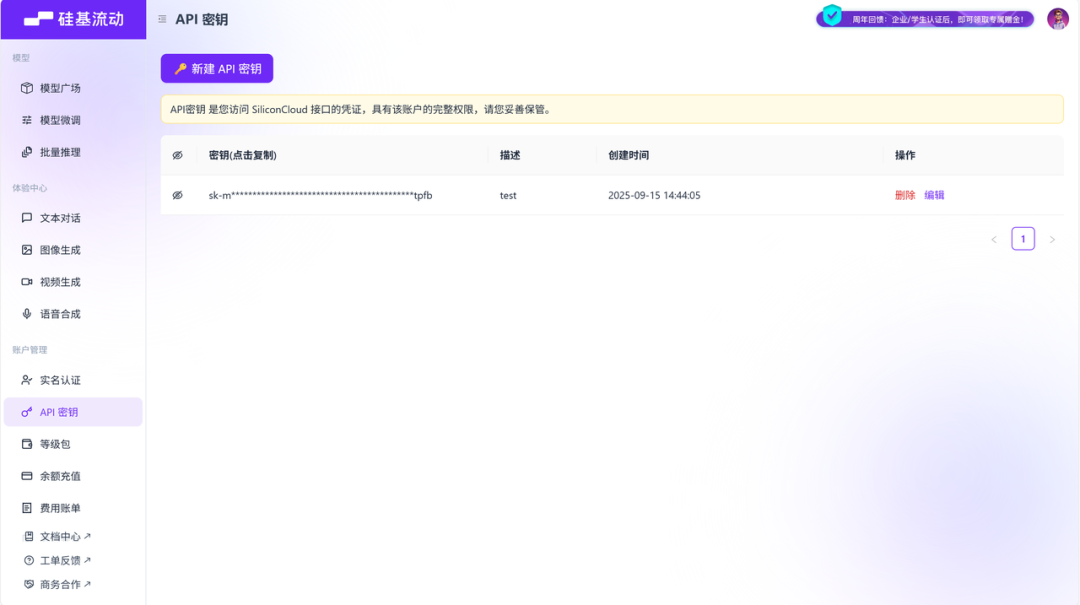1080x605 pixels.
Task: Open the 模型广场 page from the sidebar
Action: click(60, 87)
